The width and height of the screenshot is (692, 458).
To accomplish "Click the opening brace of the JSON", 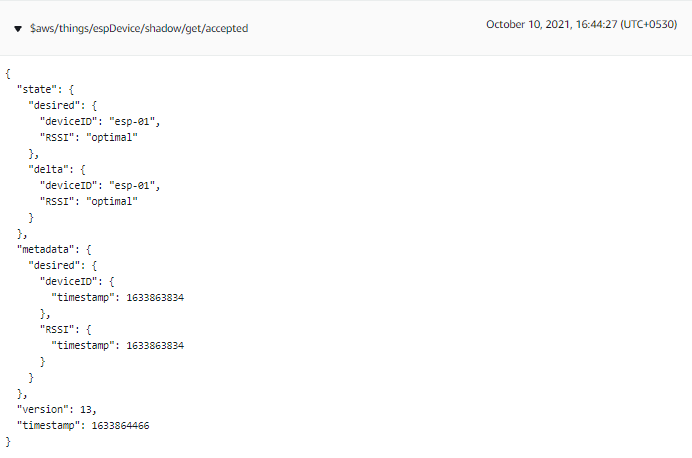I will 8,73.
